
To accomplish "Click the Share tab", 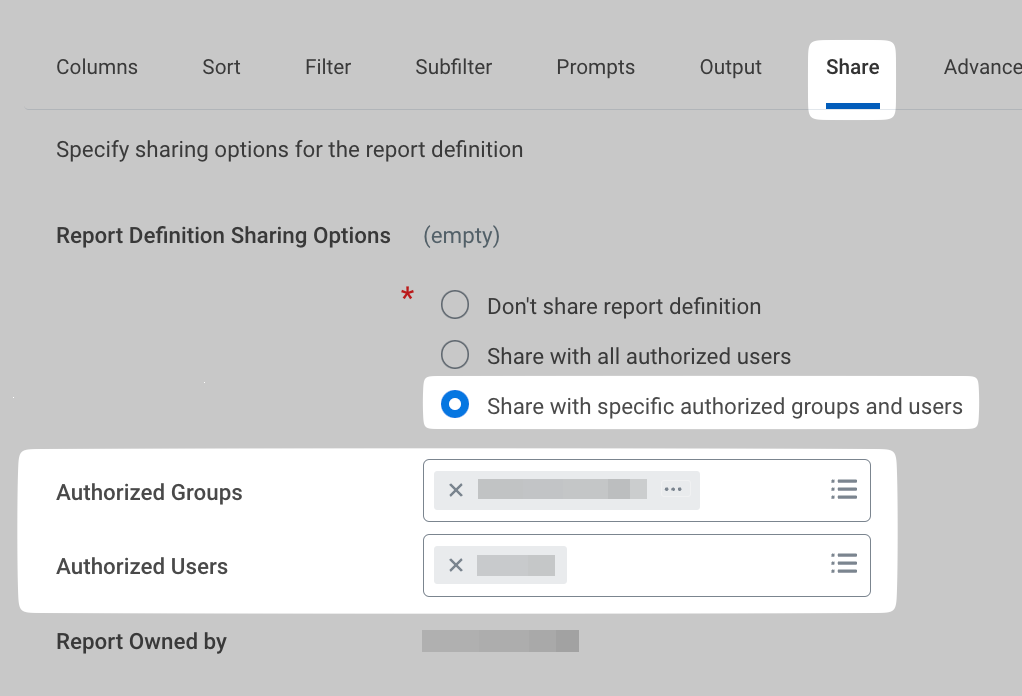I will [x=852, y=67].
